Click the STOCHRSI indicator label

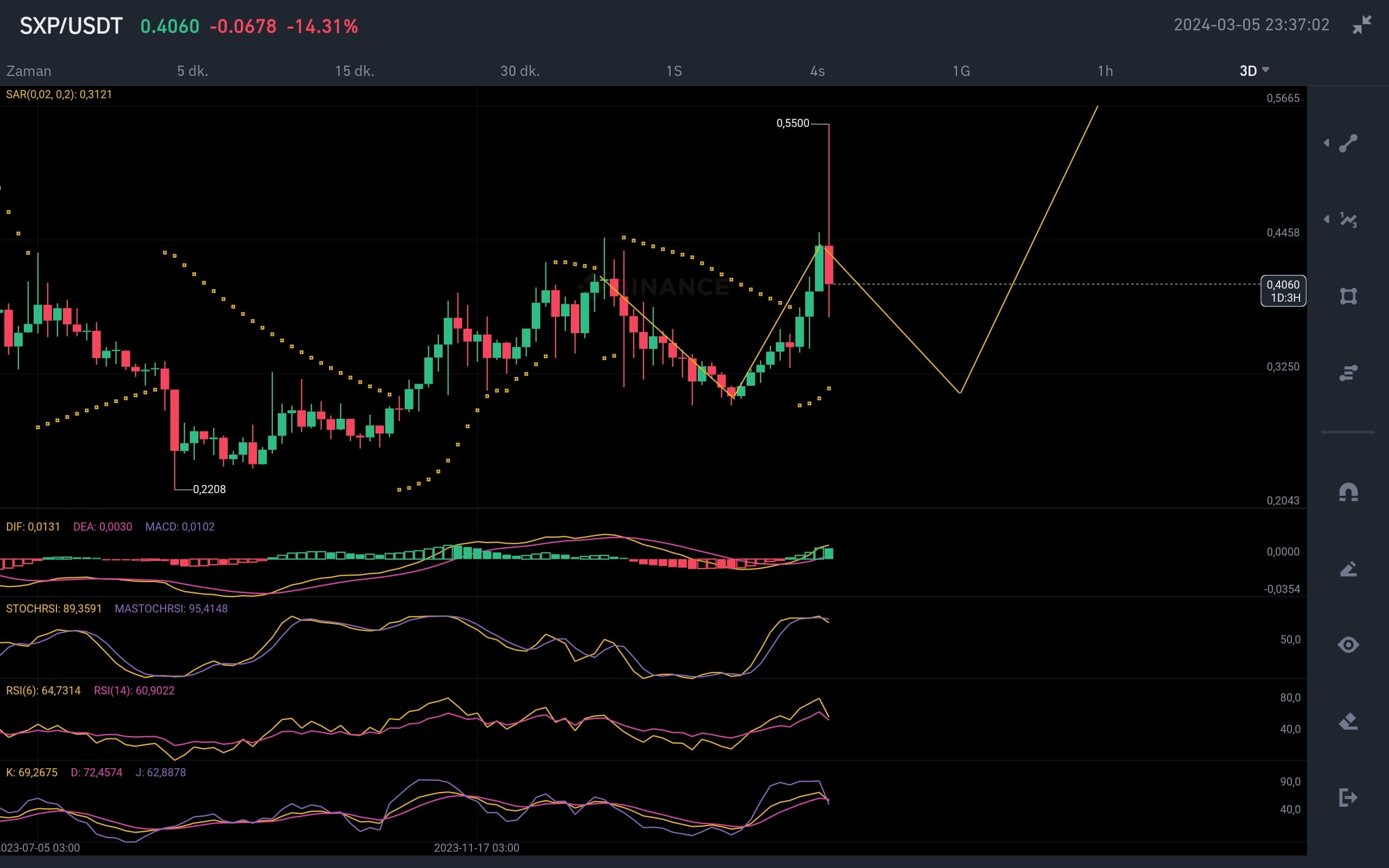53,609
